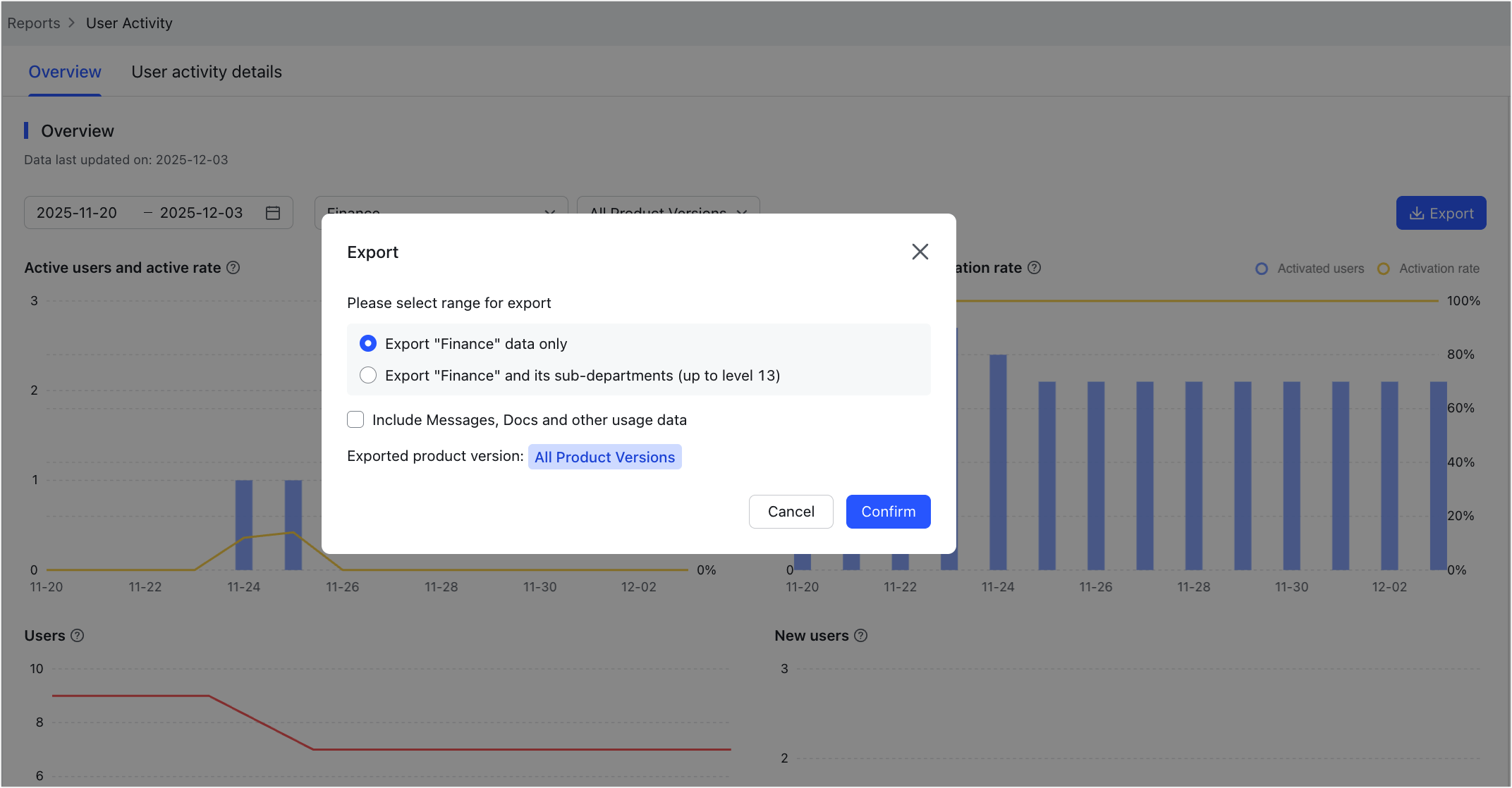This screenshot has height=788, width=1512.
Task: Click the User Activity breadcrumb text
Action: tap(129, 23)
